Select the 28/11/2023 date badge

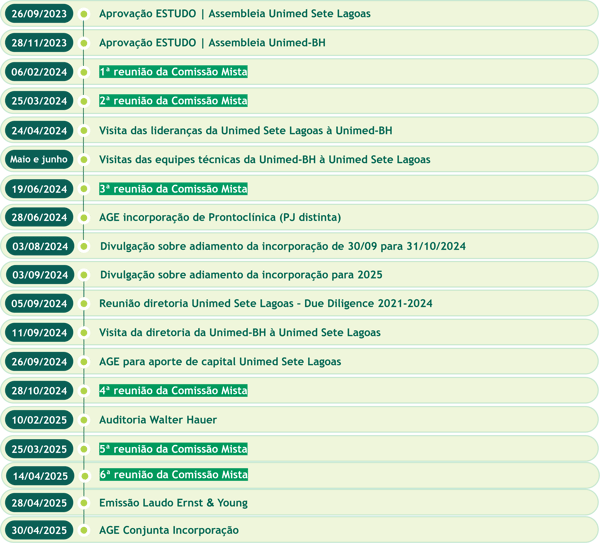click(39, 43)
